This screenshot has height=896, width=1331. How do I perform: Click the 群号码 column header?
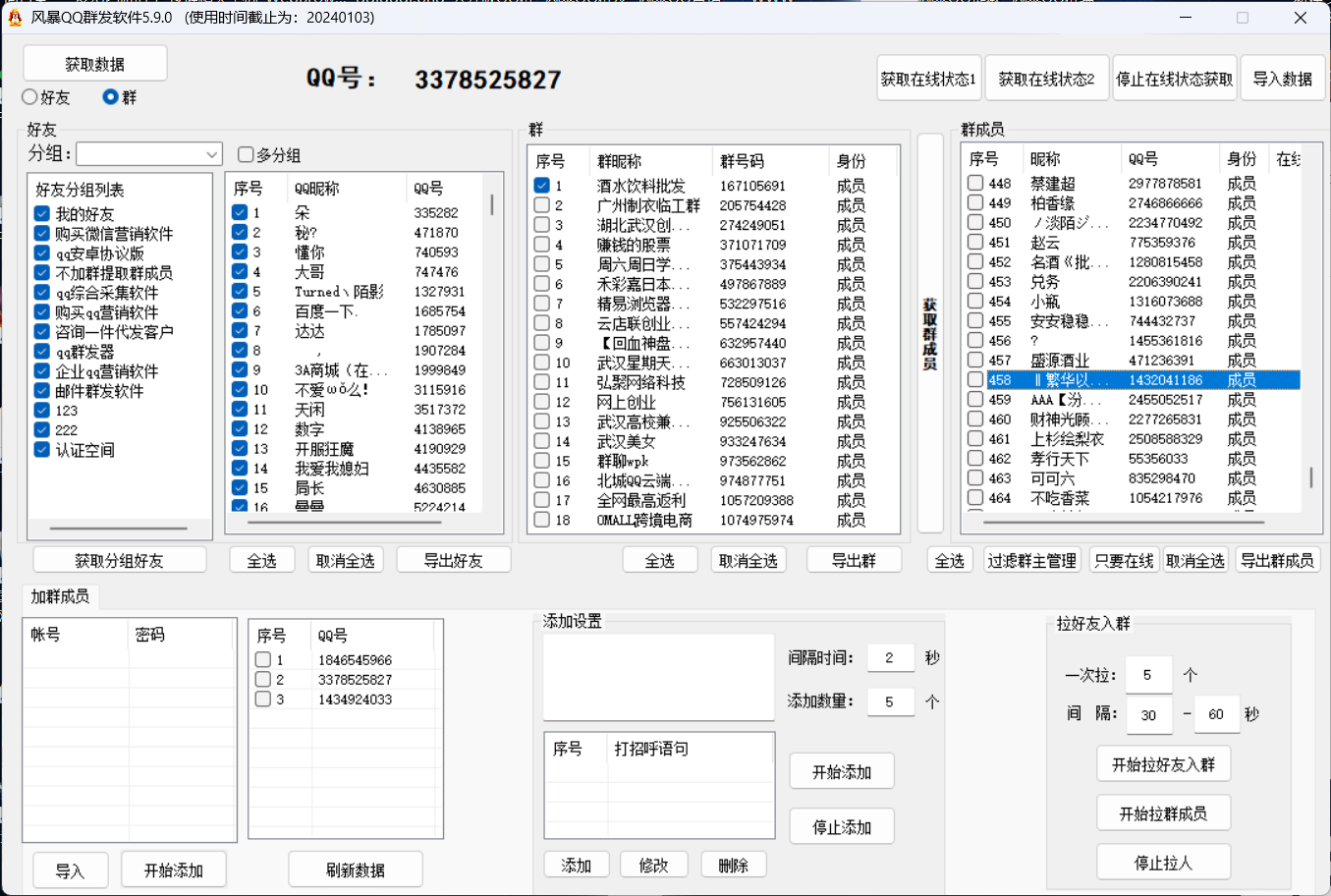tap(770, 161)
